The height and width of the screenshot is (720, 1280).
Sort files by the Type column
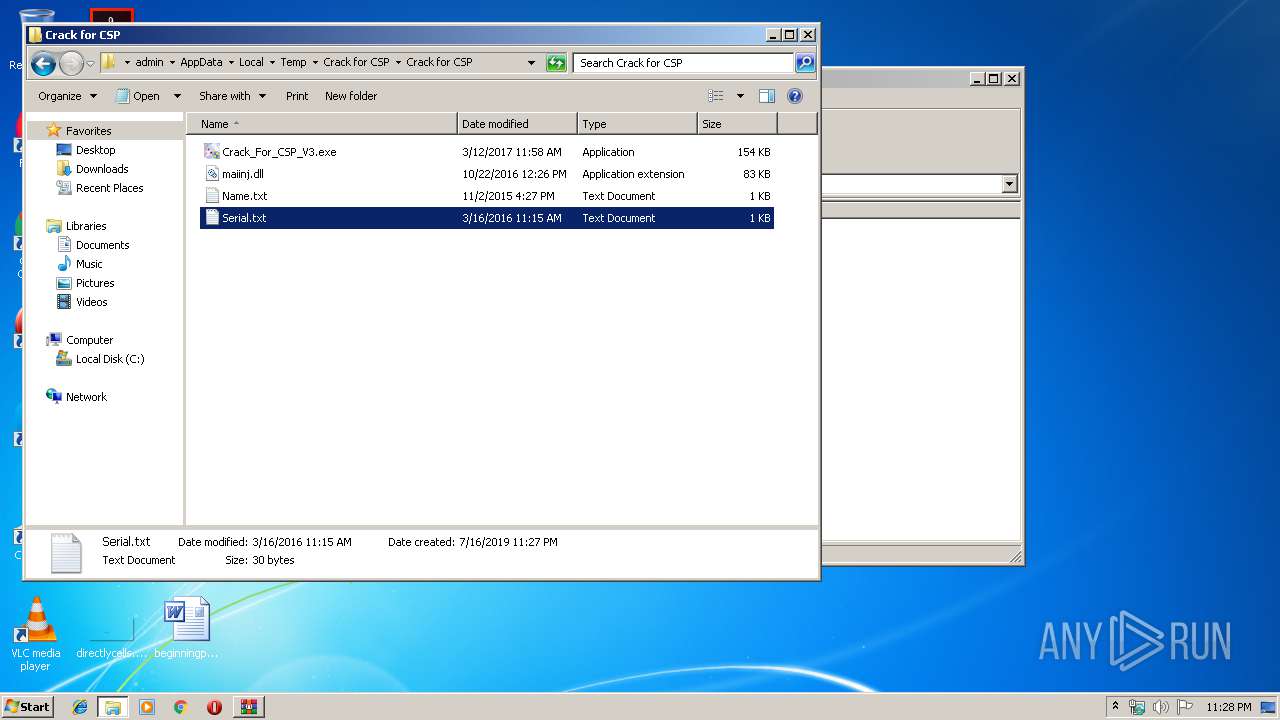tap(637, 124)
